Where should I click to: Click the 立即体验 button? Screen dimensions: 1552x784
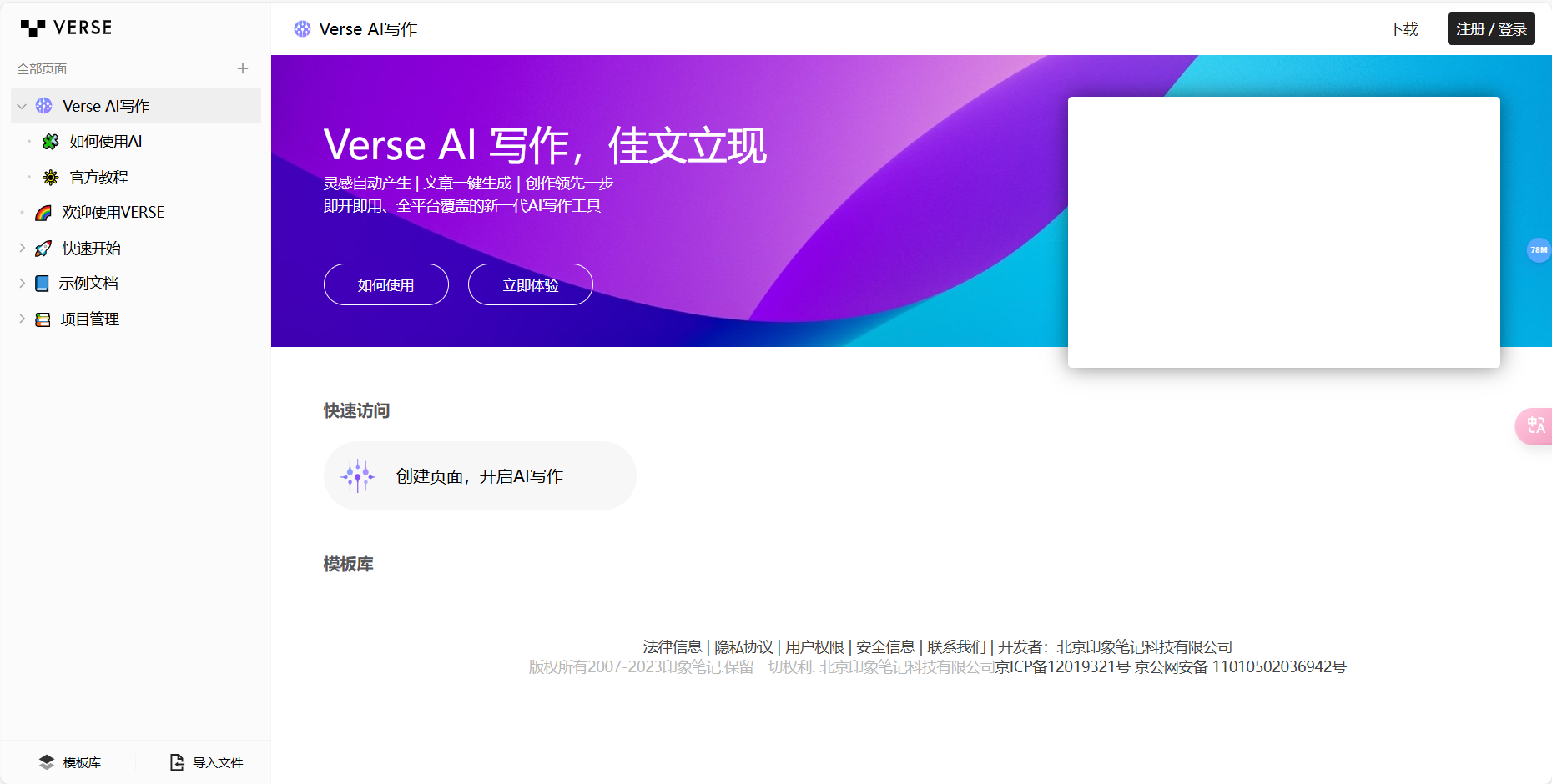(x=530, y=284)
